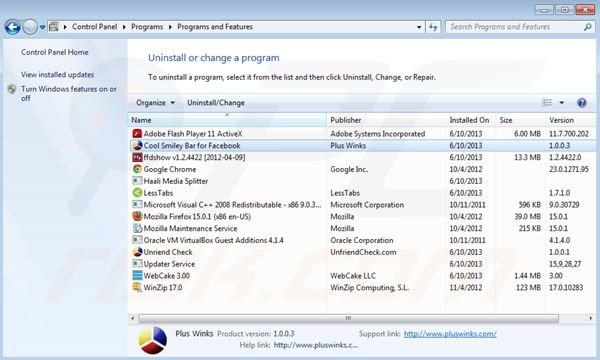
Task: Select WinZip 17.0 program name
Action: pos(163,287)
